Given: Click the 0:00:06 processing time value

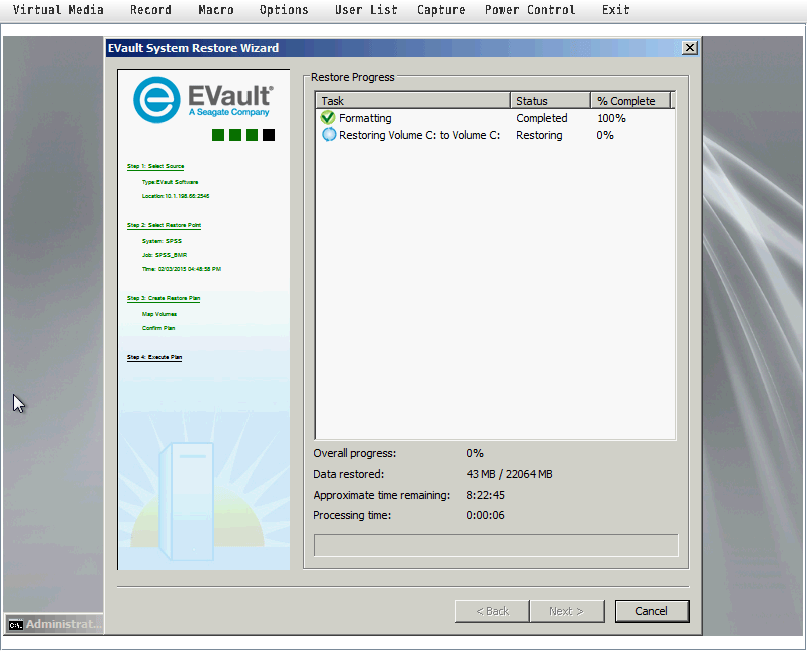Looking at the screenshot, I should click(485, 515).
